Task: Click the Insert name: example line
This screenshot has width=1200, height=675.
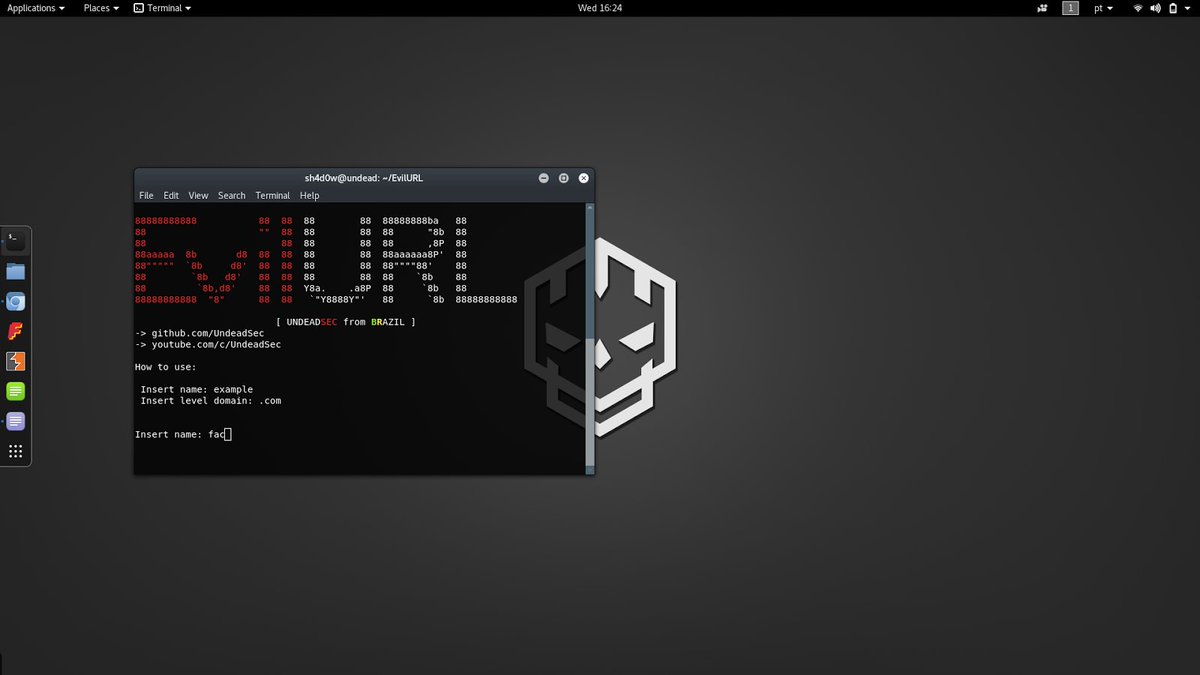Action: (197, 390)
